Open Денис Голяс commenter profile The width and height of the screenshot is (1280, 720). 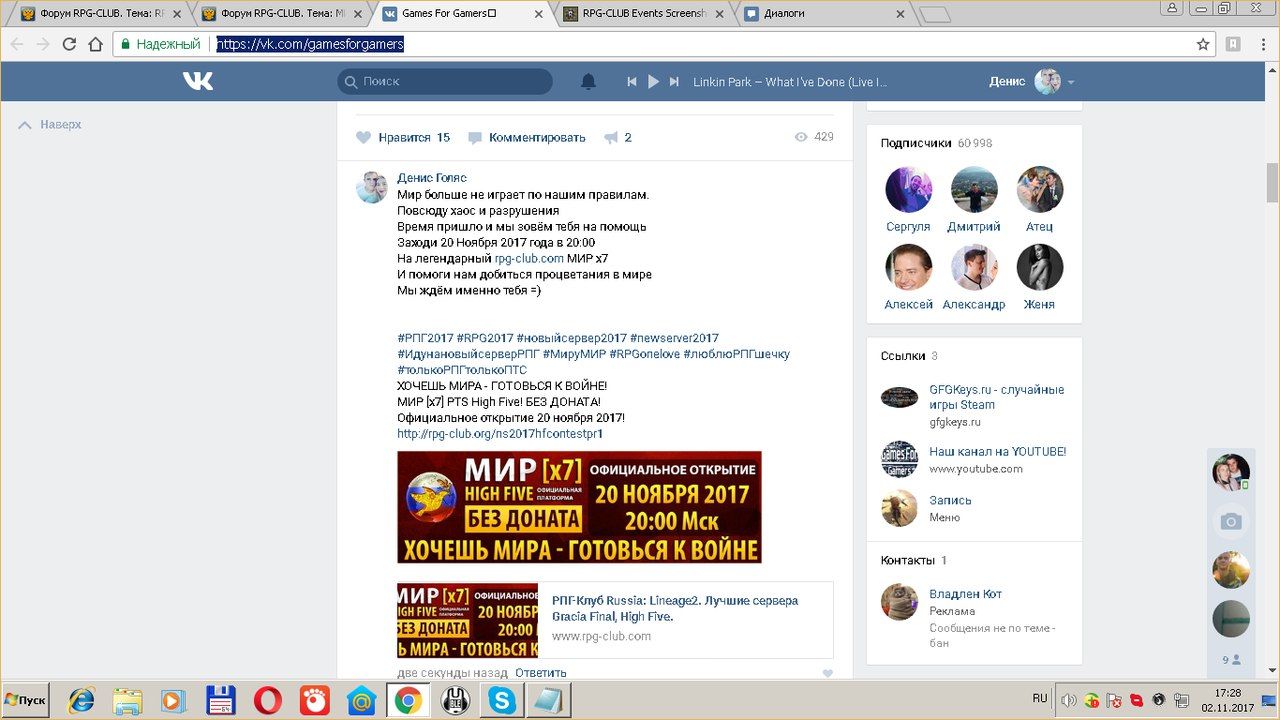pos(432,178)
